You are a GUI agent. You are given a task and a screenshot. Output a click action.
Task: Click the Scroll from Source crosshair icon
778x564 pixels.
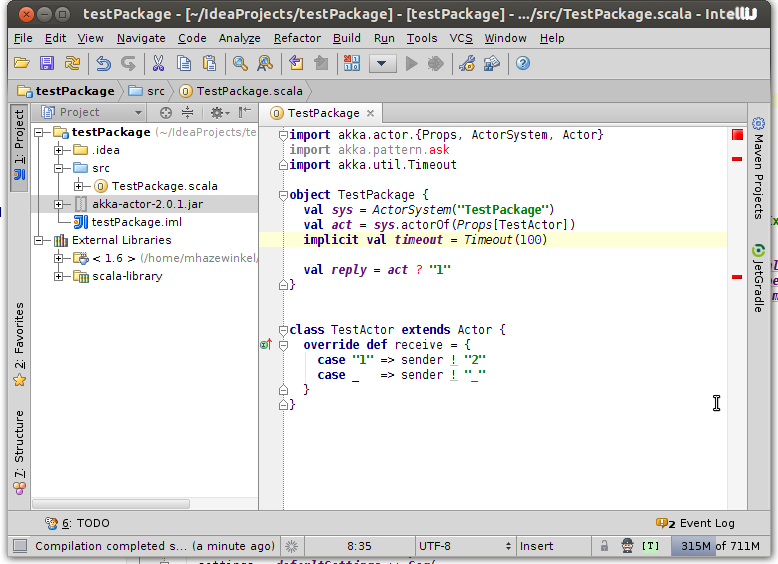(166, 113)
